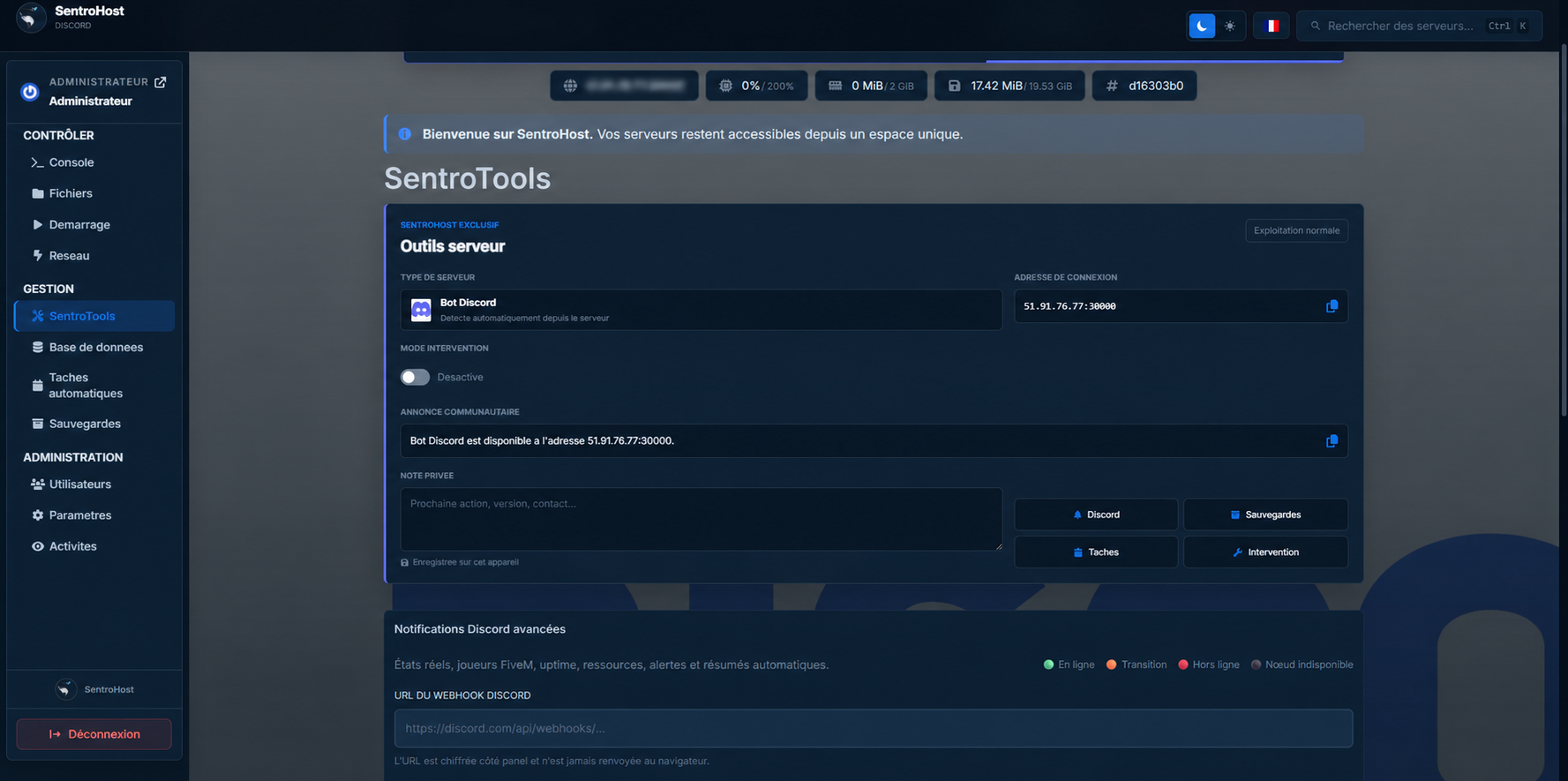Click the power status icon beside Administrateur
The width and height of the screenshot is (1568, 781).
tap(30, 92)
